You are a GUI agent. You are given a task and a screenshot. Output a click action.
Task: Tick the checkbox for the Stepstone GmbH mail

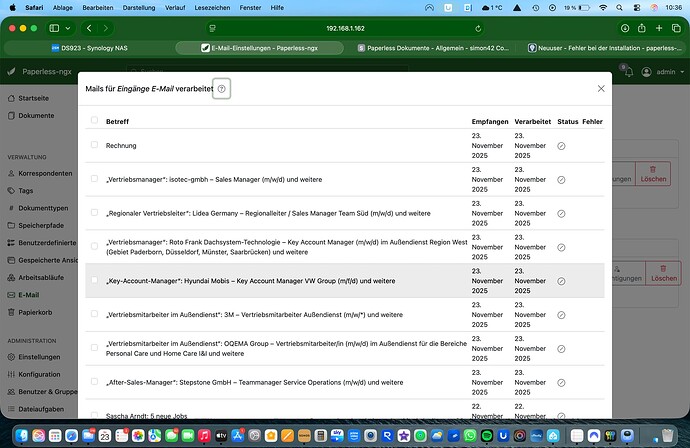point(94,382)
